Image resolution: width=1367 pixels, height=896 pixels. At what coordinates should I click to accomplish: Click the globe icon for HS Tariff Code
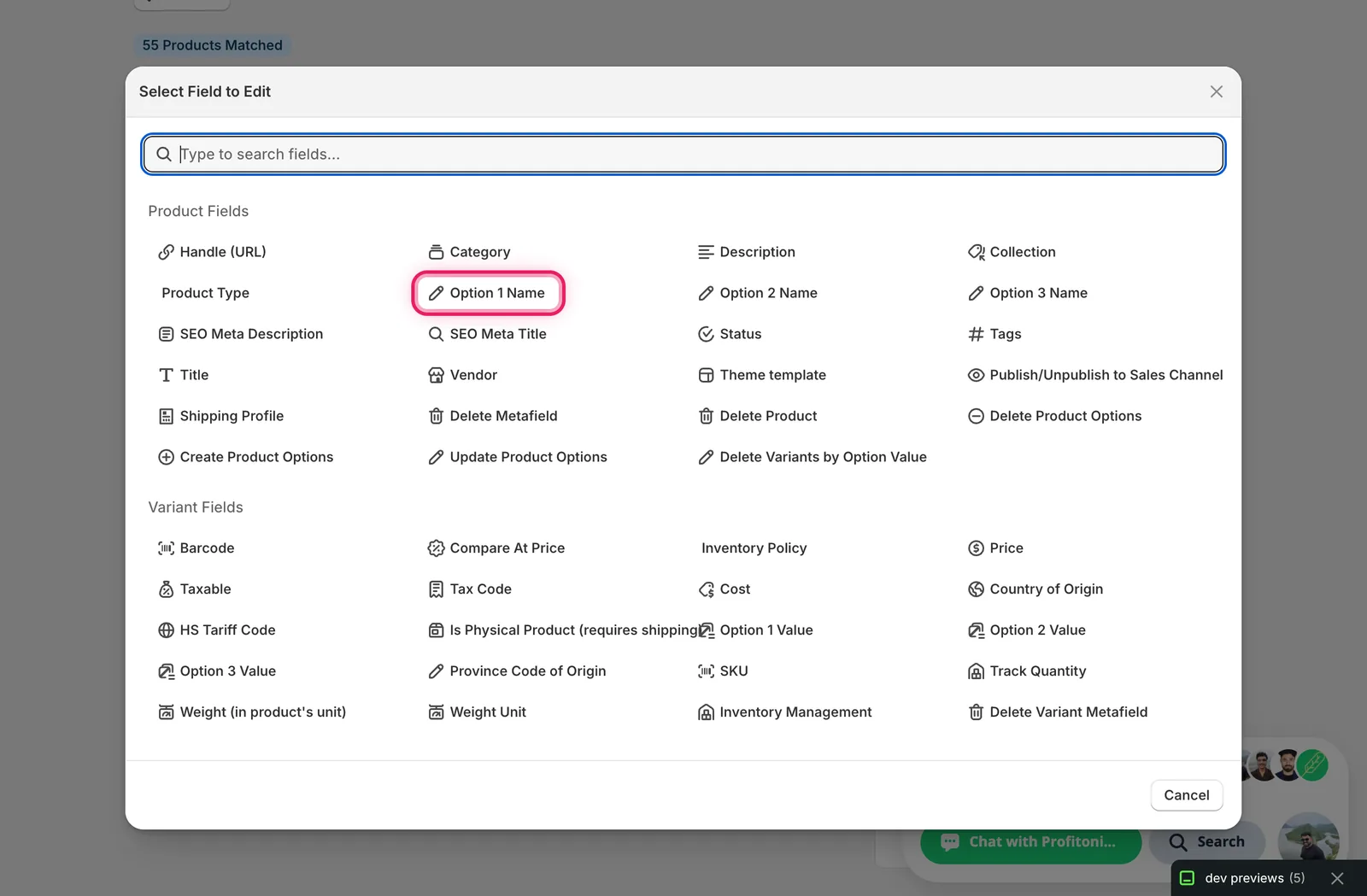click(x=166, y=630)
